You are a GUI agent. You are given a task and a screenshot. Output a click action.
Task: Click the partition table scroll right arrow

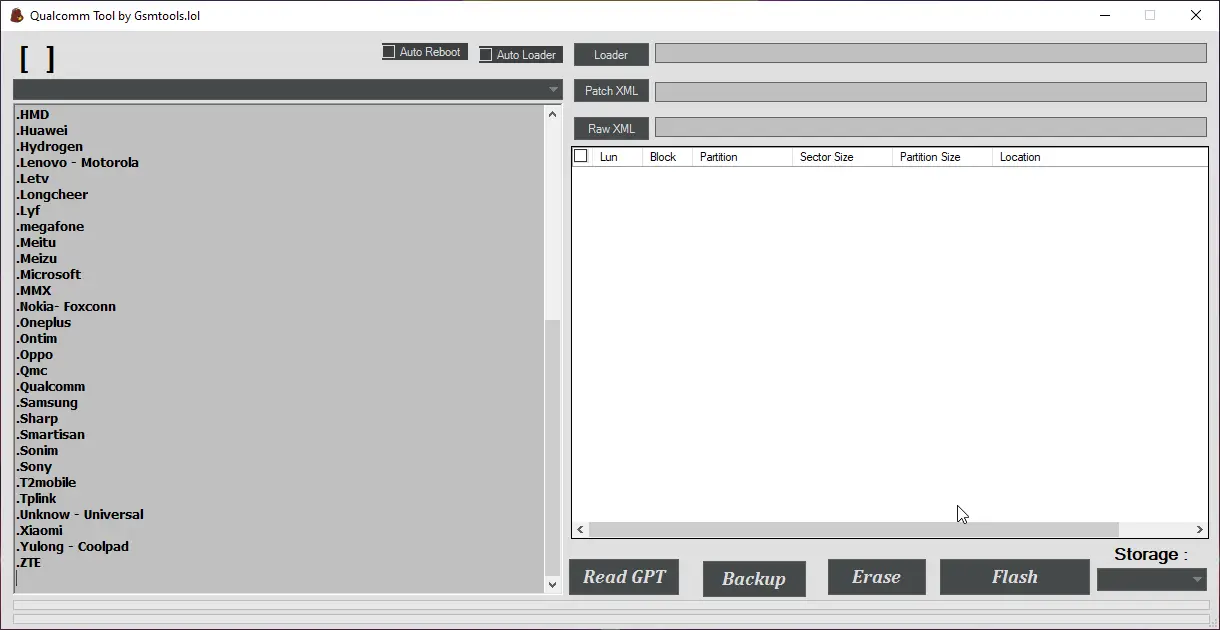[1200, 530]
